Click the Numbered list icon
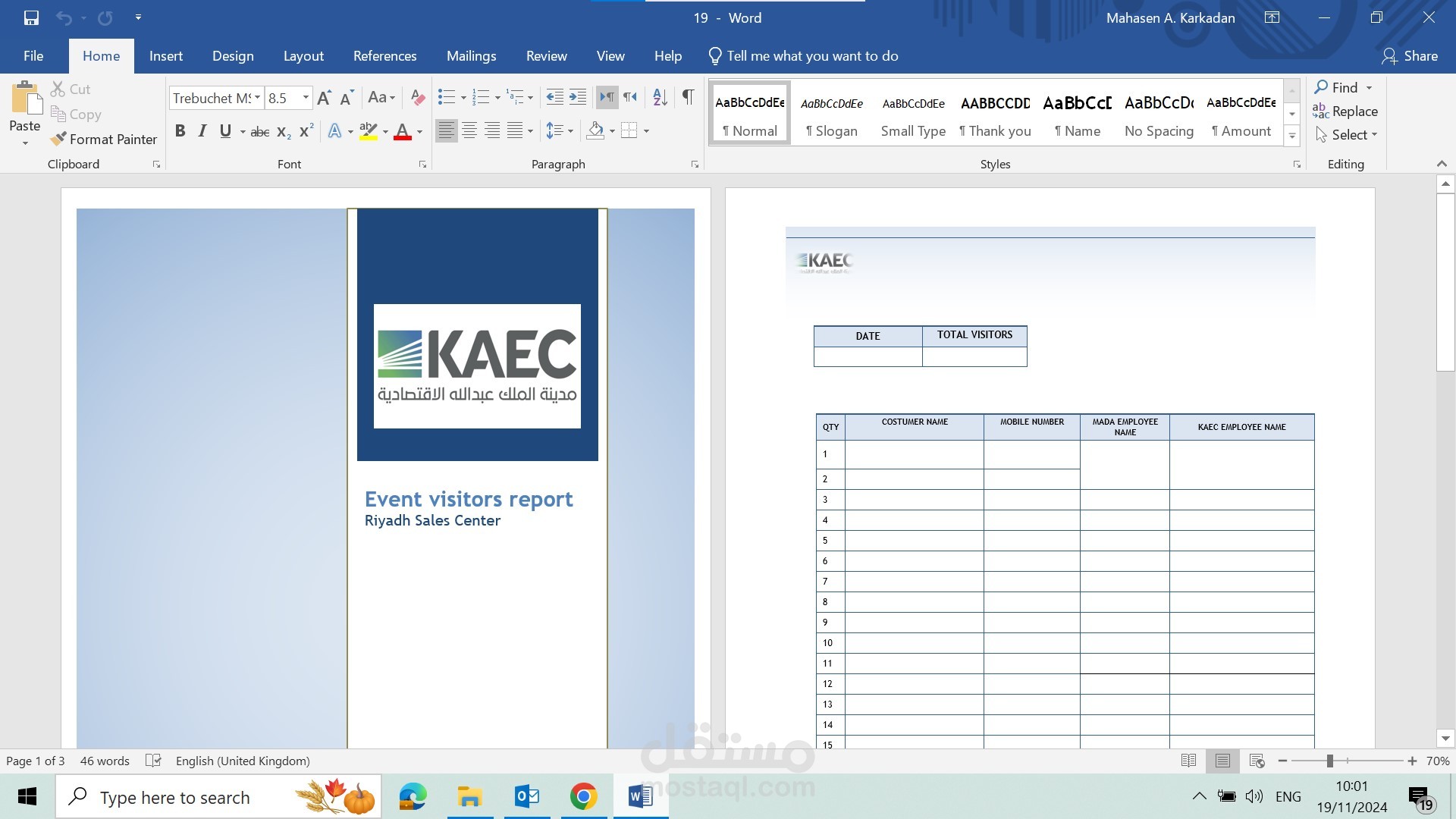This screenshot has width=1456, height=819. (482, 97)
